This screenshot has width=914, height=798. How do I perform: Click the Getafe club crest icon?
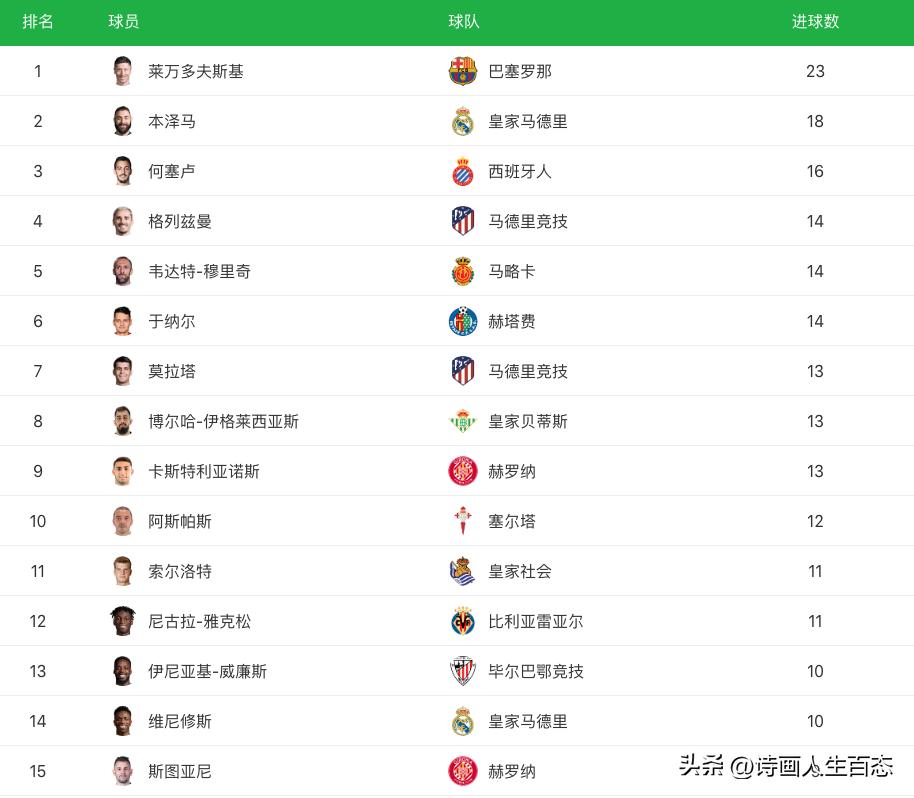click(x=463, y=321)
